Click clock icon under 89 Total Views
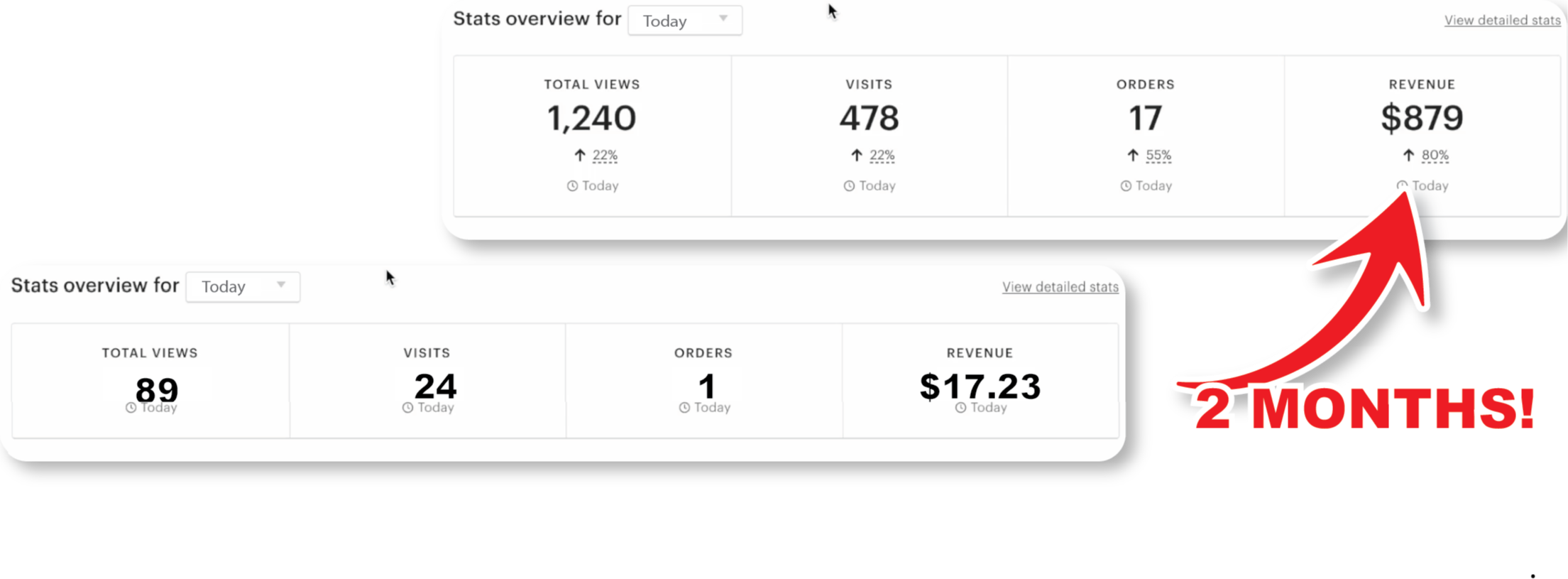 (x=131, y=408)
